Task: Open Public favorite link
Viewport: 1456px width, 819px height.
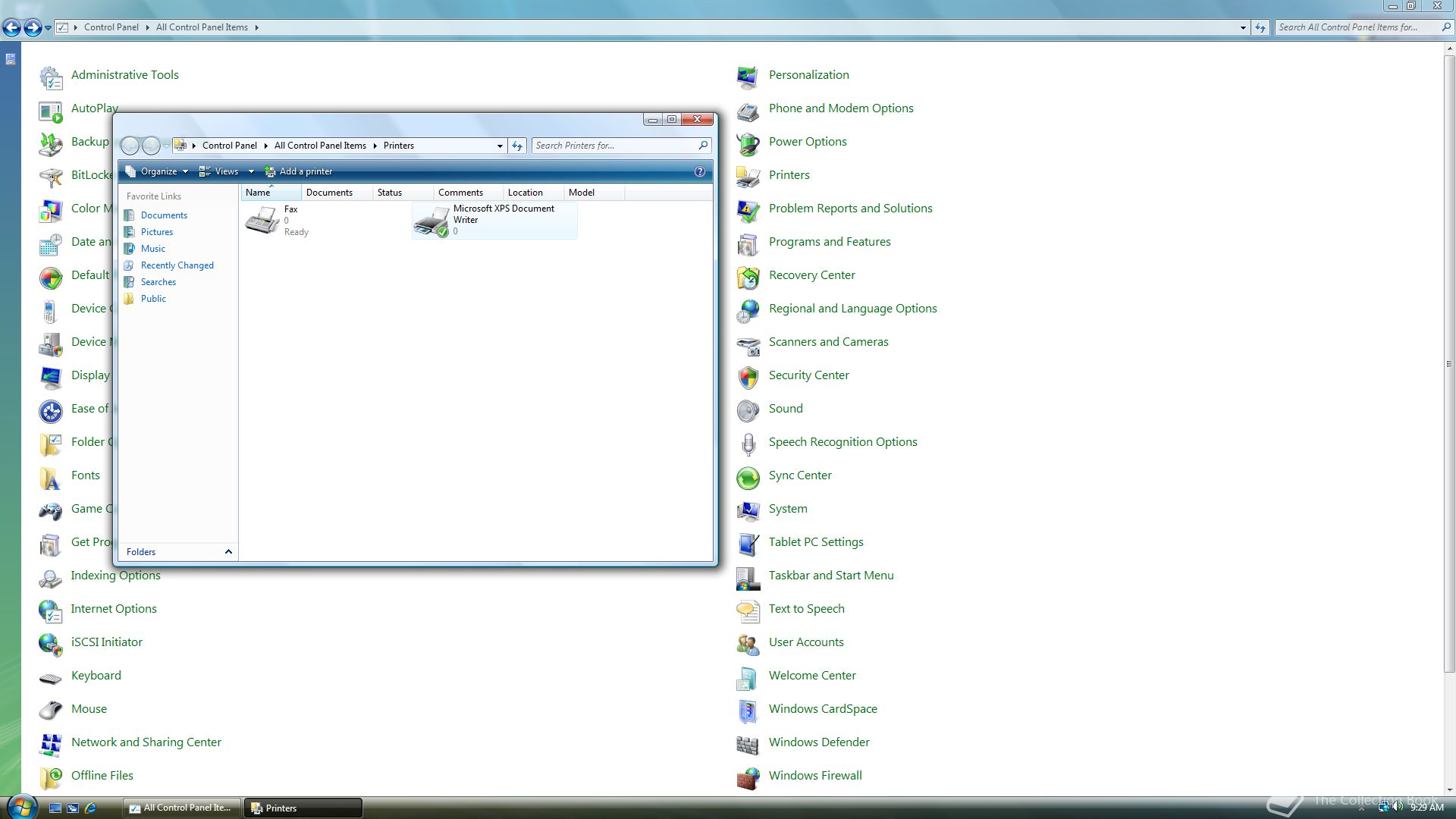Action: point(153,299)
